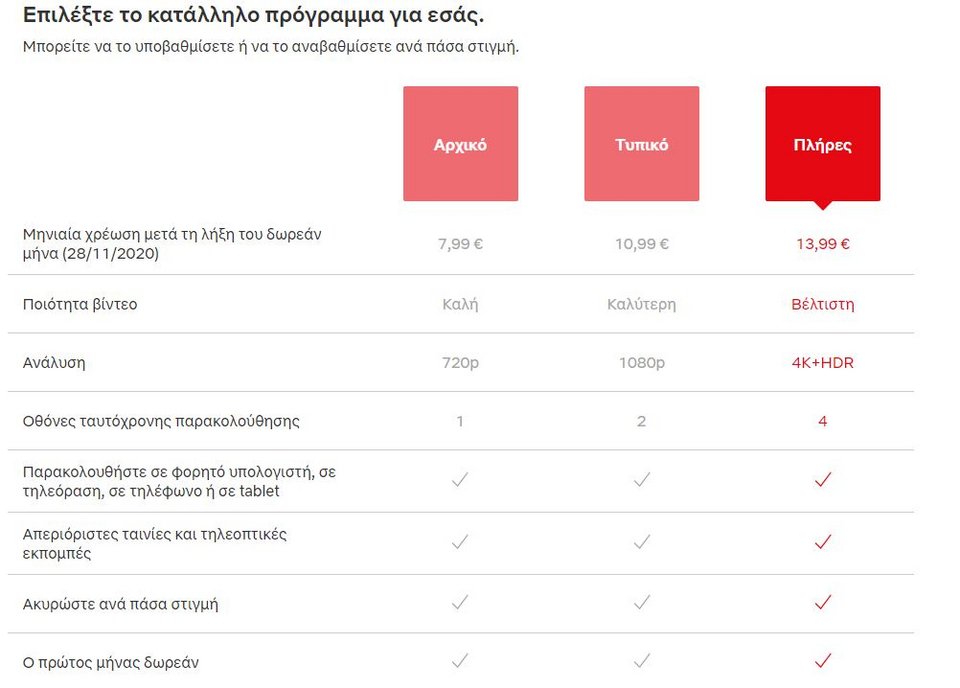Keep the Πλήρες plan selected
Screen dimensions: 960x688
(x=822, y=143)
